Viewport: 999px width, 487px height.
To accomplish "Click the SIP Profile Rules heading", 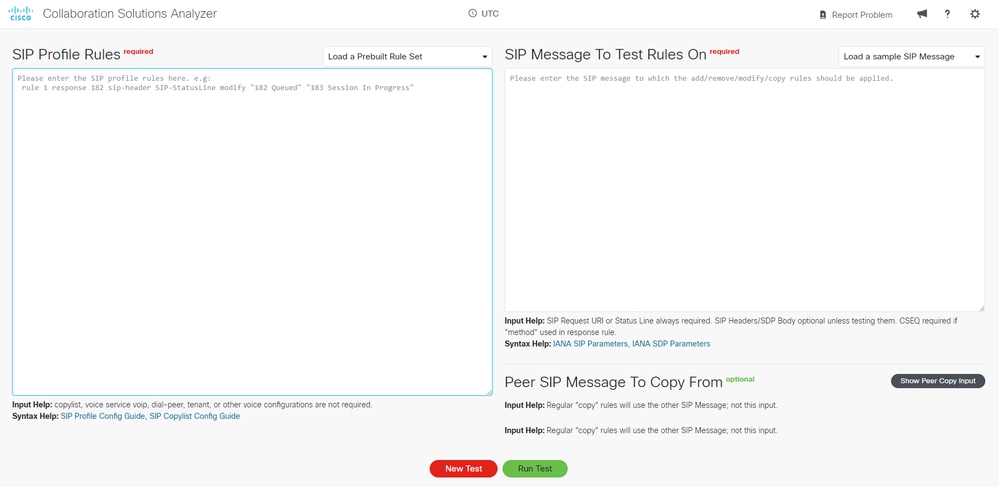I will click(x=66, y=55).
